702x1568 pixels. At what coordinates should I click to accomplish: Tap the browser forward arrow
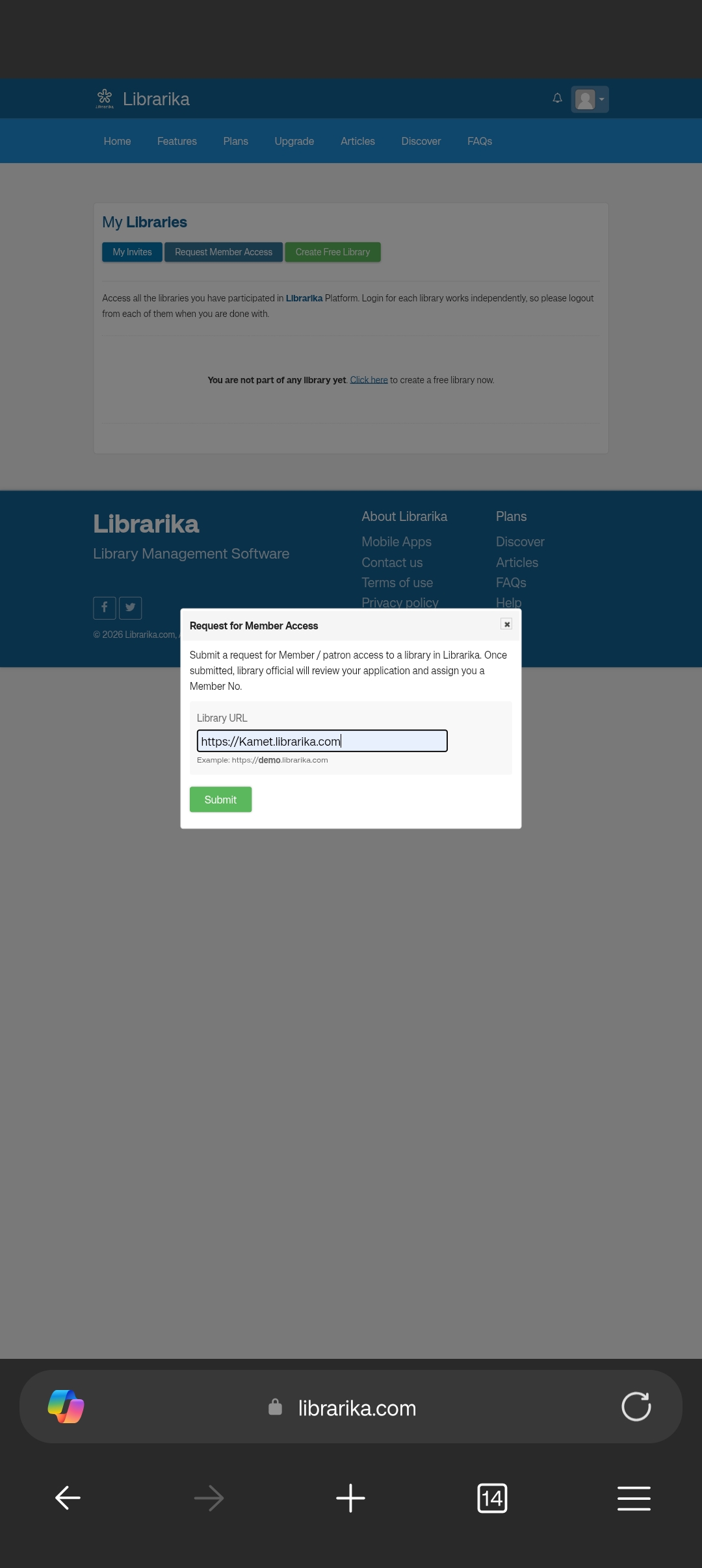pyautogui.click(x=209, y=1498)
